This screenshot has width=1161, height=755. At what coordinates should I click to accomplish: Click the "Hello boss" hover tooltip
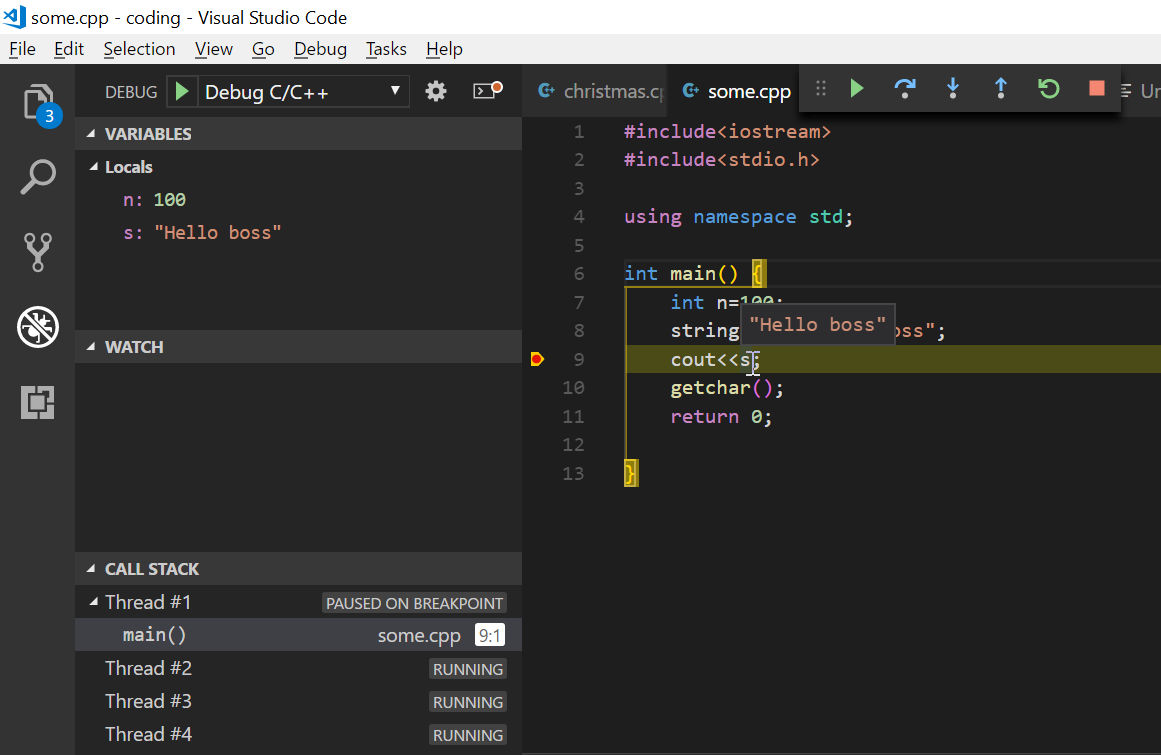coord(817,325)
